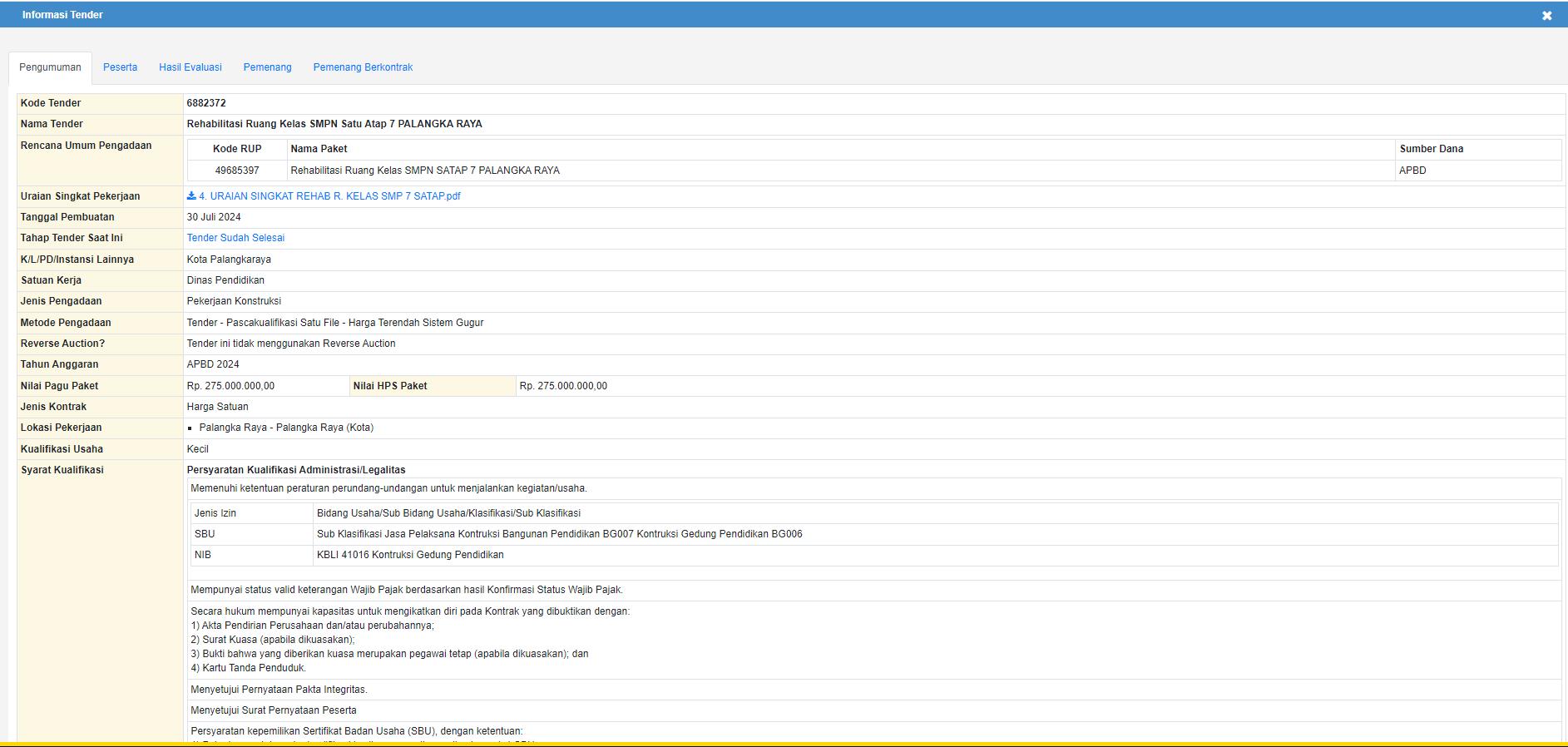Screen dimensions: 1568x747
Task: Download URAIAN SINGKAT REHAB R. KELAS SMP 7 SATAP.pdf
Action: [x=329, y=196]
